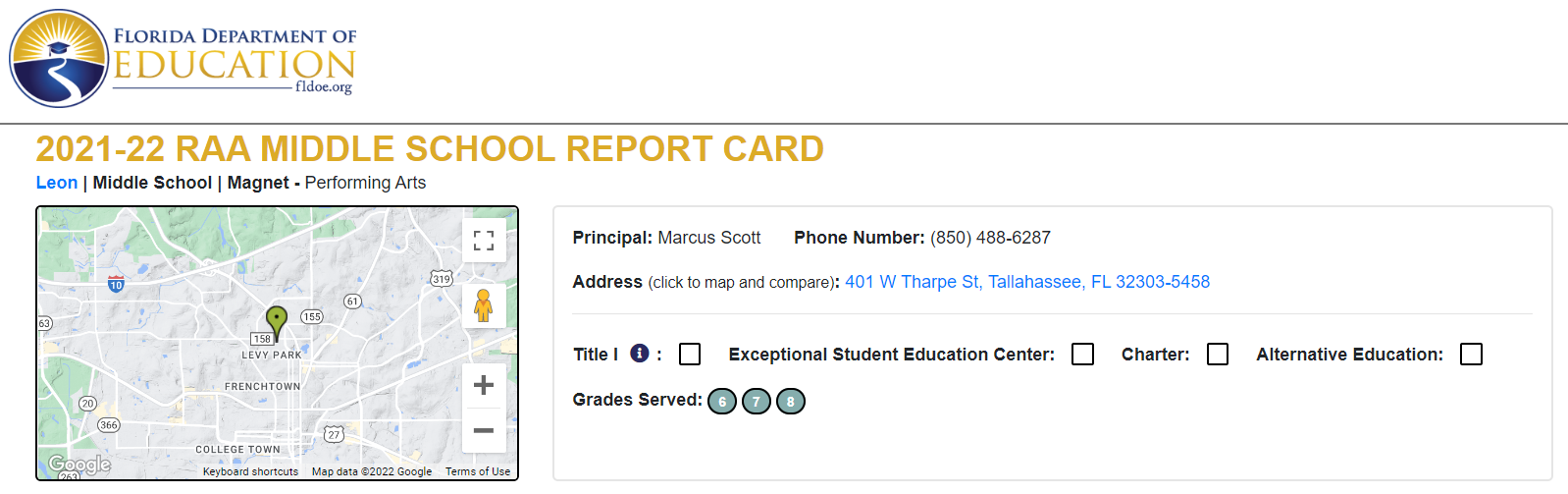
Task: Tick the Exceptional Student Education Center box
Action: [x=1082, y=354]
